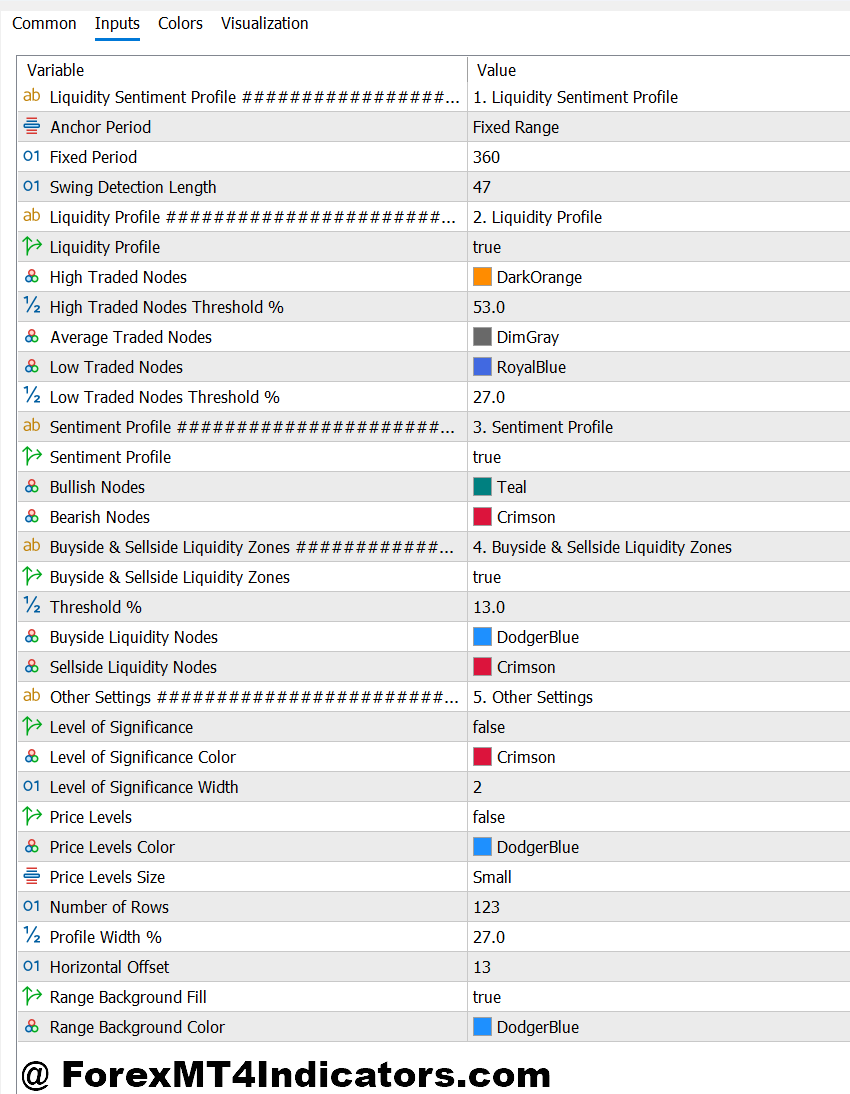Click the Level of Significance Width integer icon

[32, 786]
